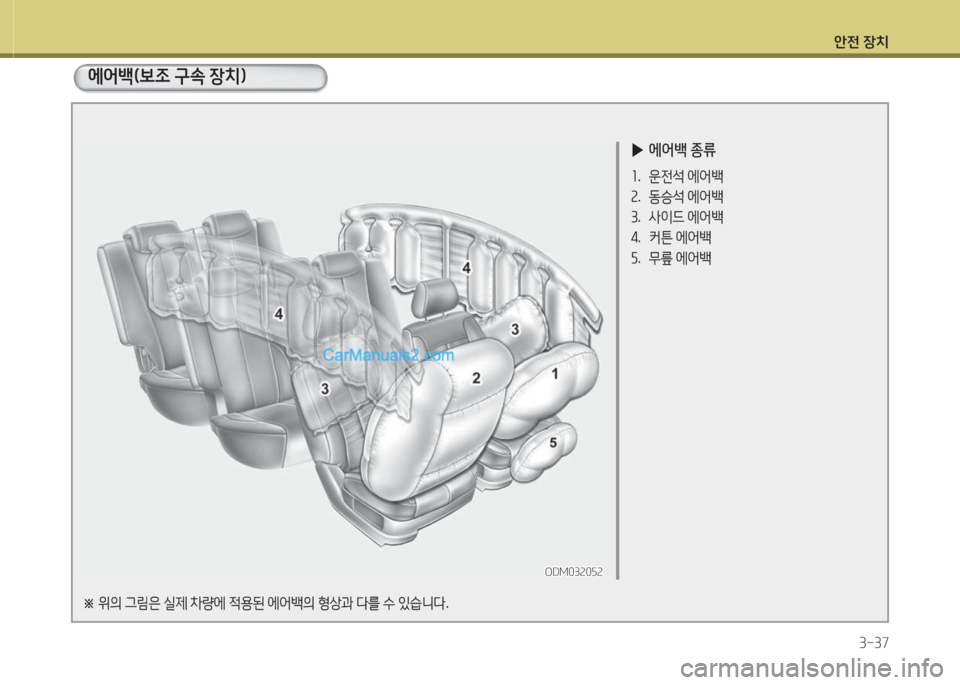Click the number 3 label near front headrest

click(515, 329)
